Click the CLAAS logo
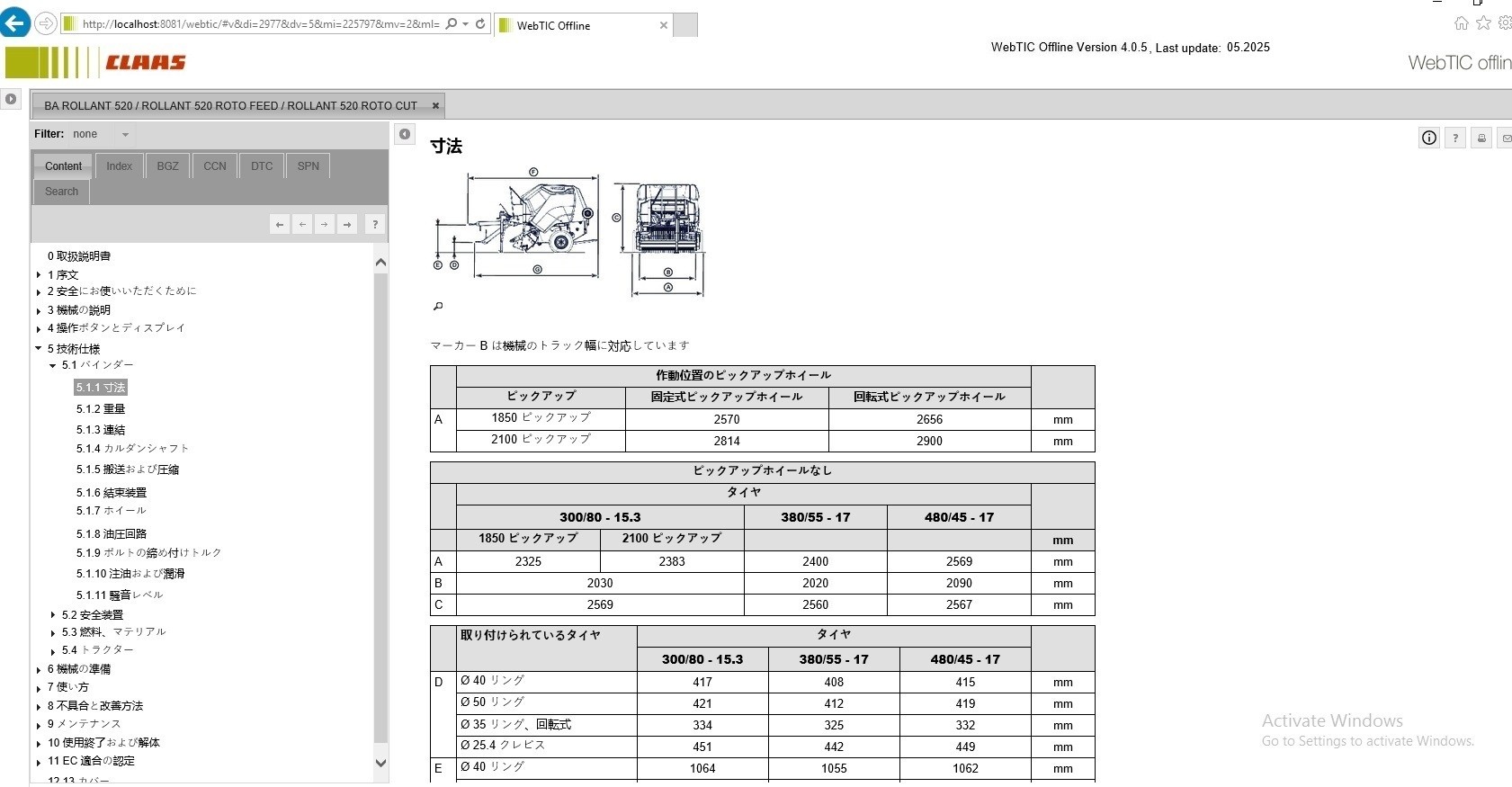 pos(146,62)
